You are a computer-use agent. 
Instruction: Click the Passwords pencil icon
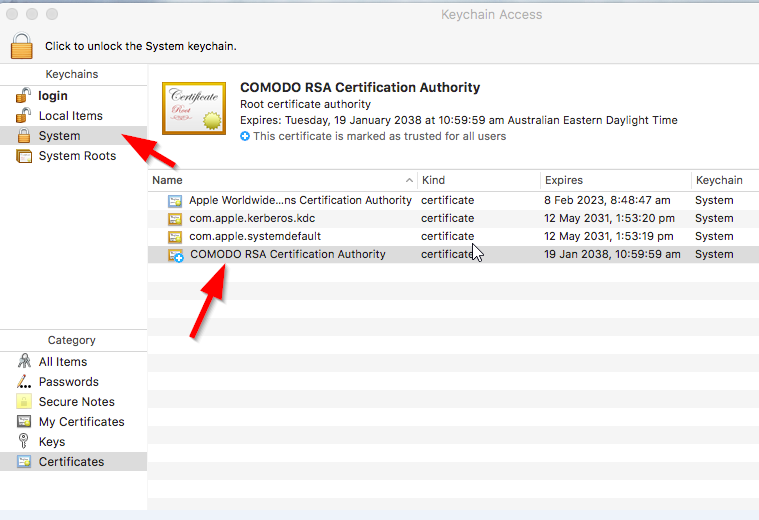(24, 382)
